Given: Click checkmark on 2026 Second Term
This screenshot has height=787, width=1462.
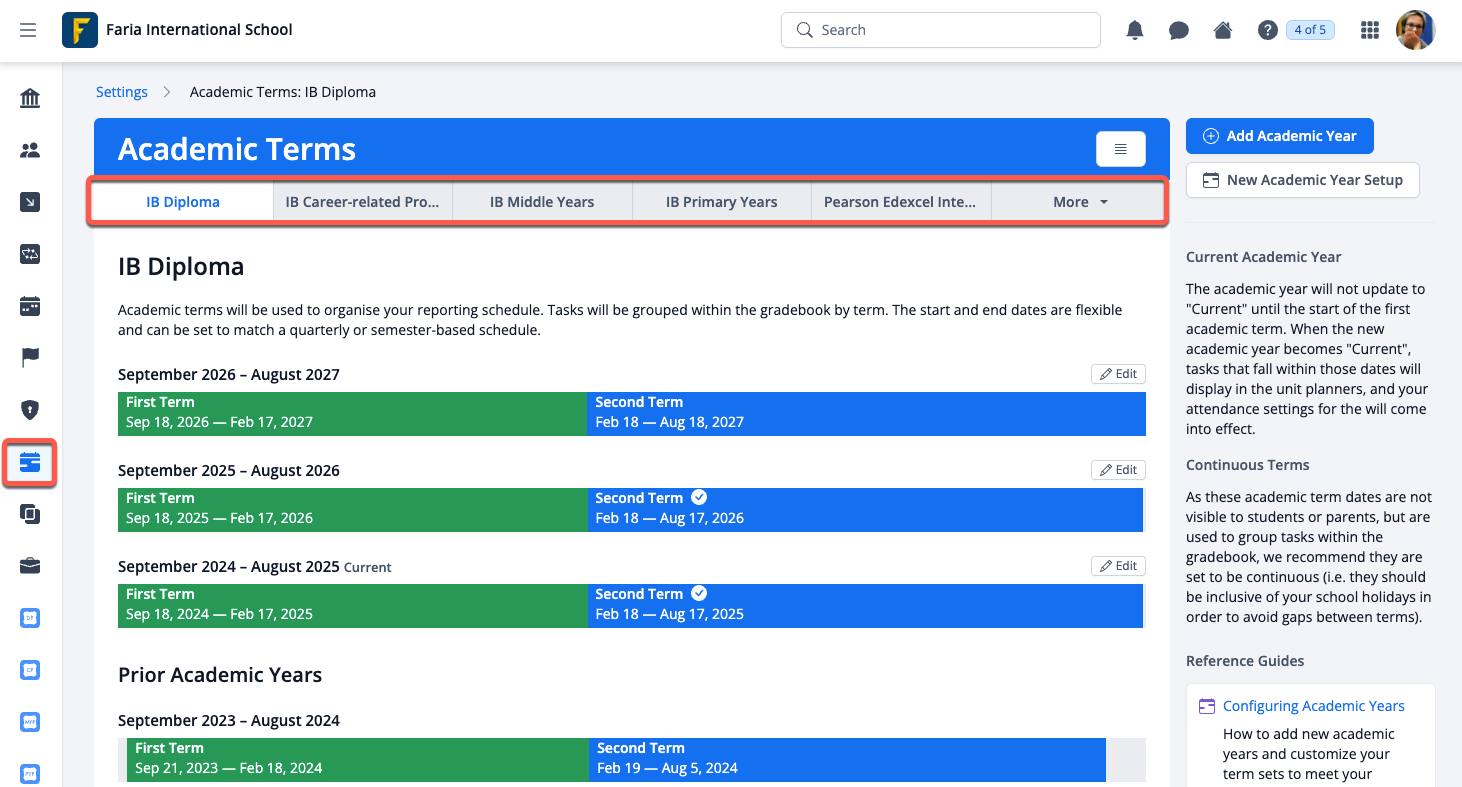Looking at the screenshot, I should pos(700,497).
